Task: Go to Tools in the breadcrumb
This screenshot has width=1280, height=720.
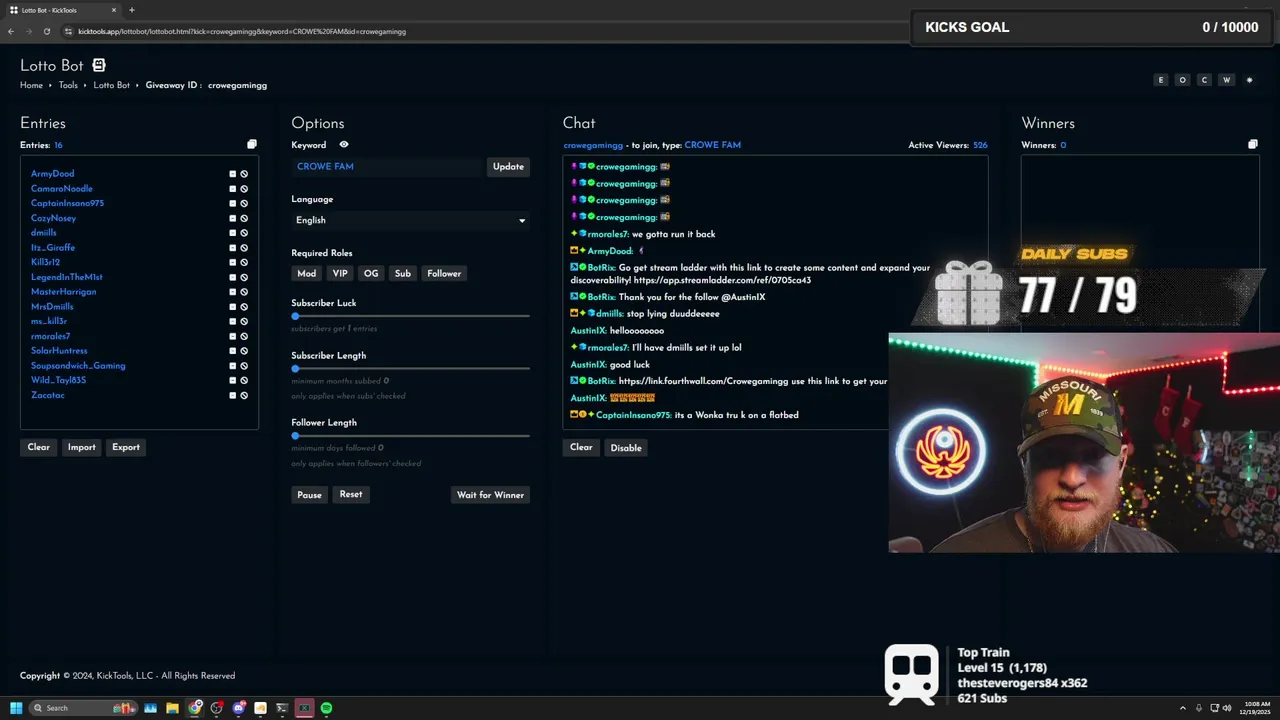Action: 68,85
